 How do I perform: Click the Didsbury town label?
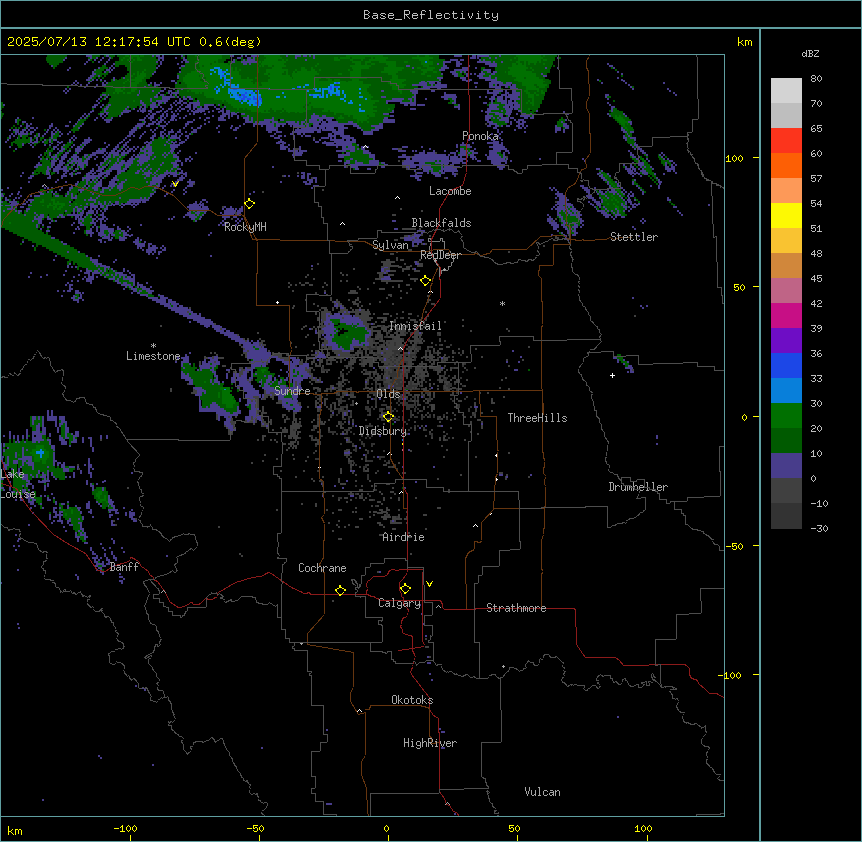383,431
